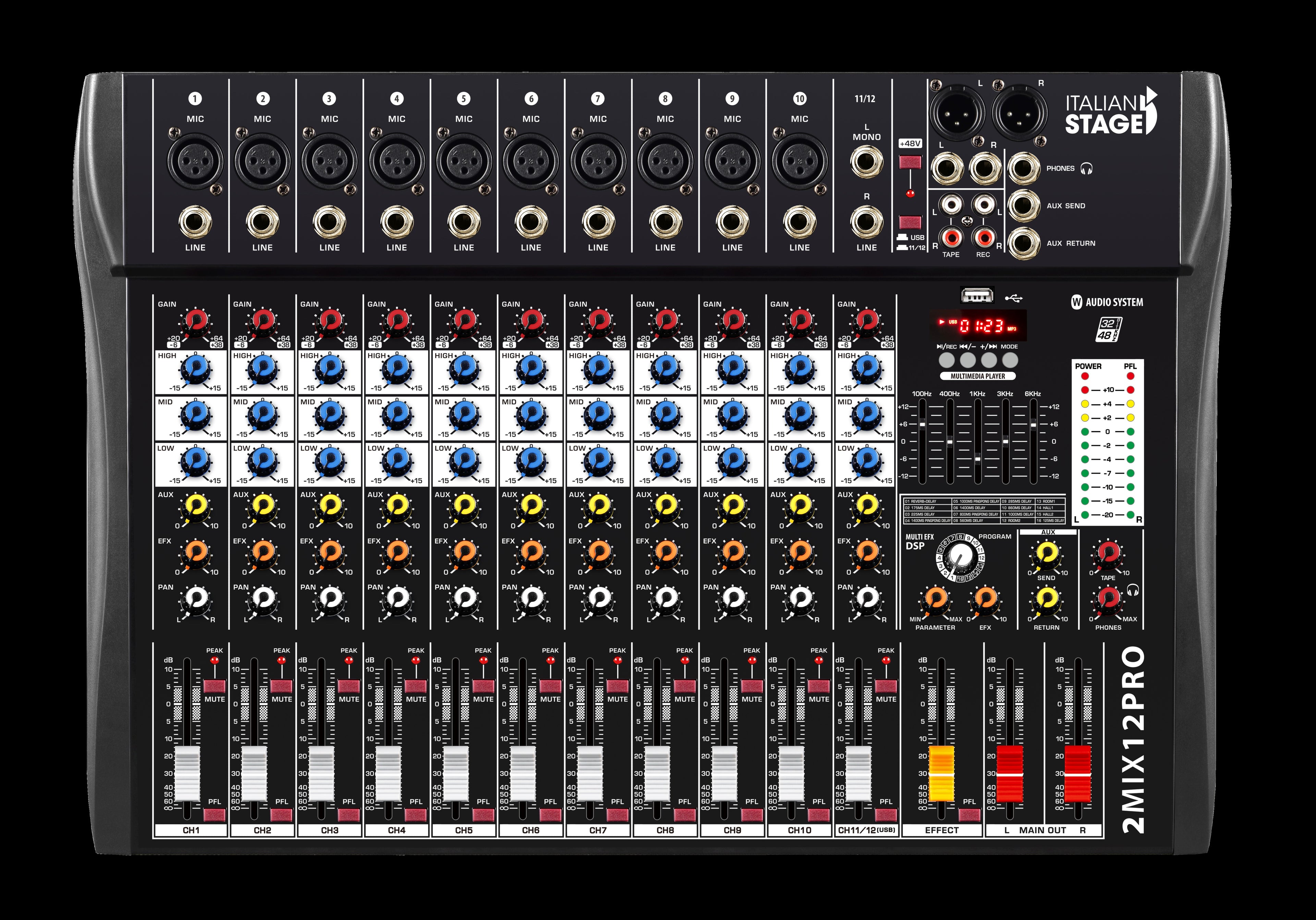Mute channel CH10
This screenshot has height=920, width=1316.
coord(818,686)
